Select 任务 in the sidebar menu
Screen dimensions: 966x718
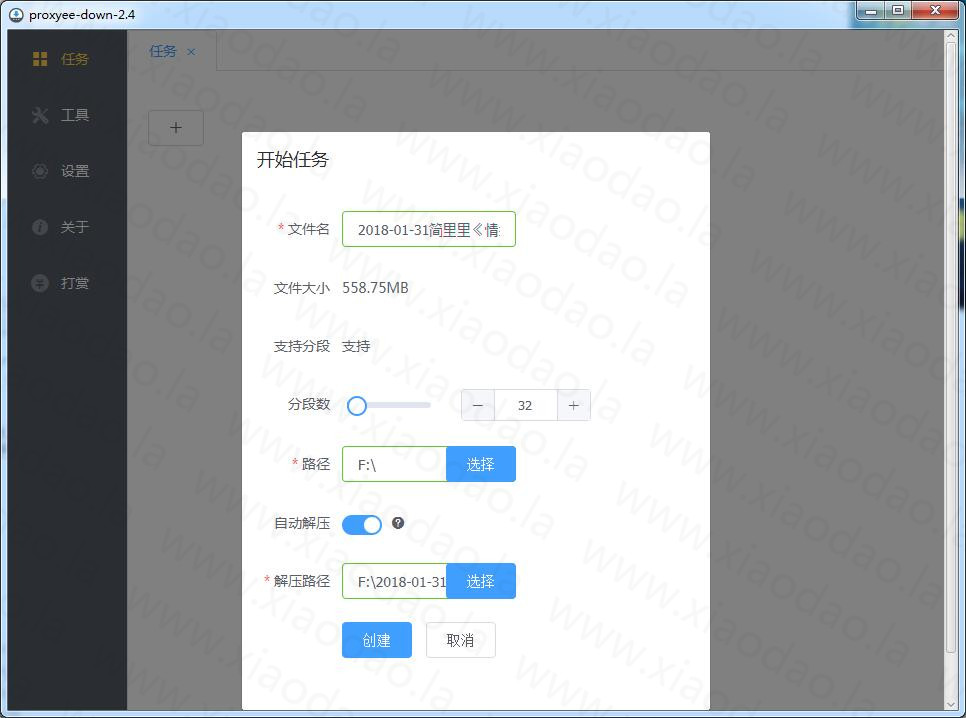[65, 59]
